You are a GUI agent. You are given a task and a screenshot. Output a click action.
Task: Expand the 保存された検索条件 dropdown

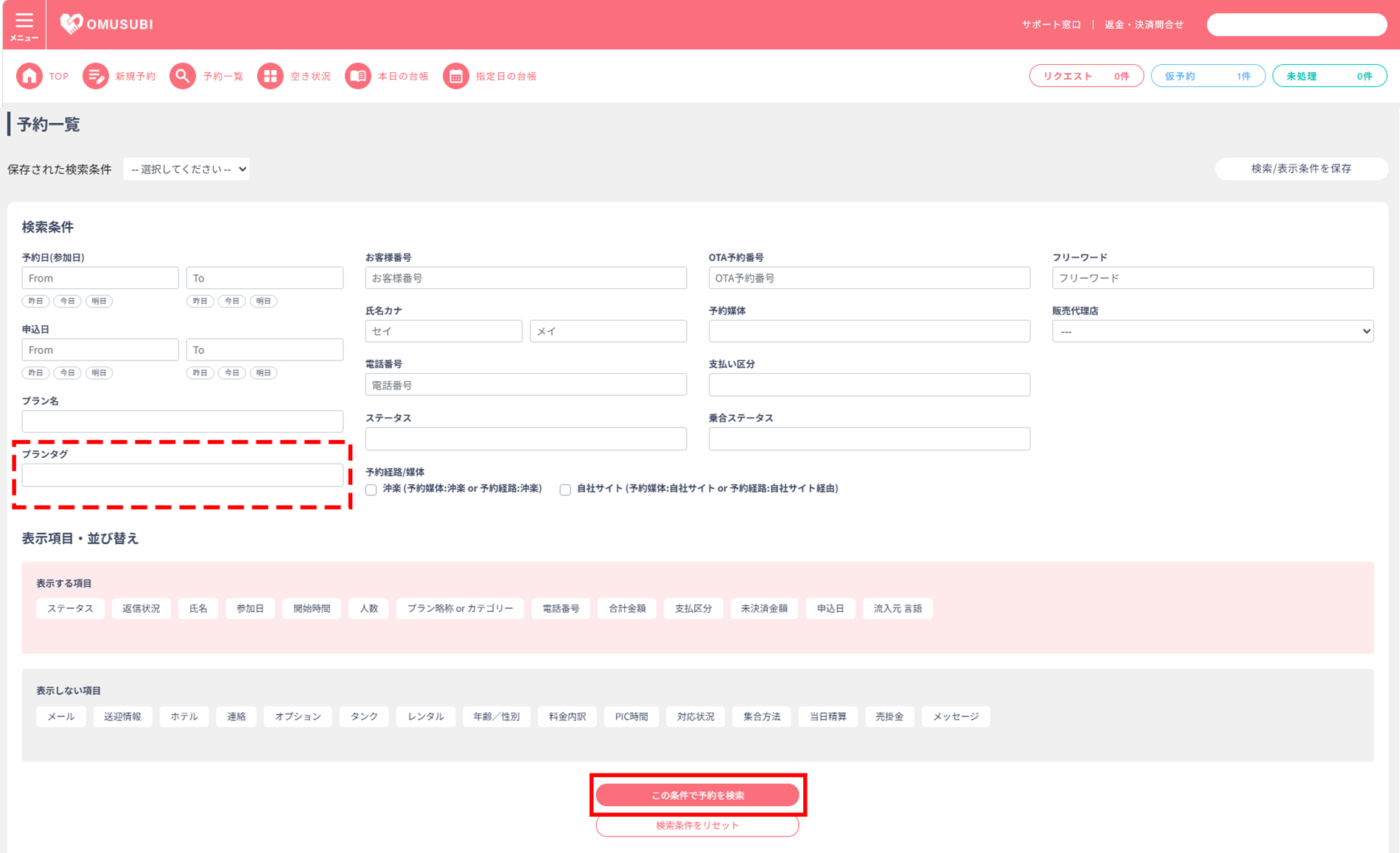[186, 169]
